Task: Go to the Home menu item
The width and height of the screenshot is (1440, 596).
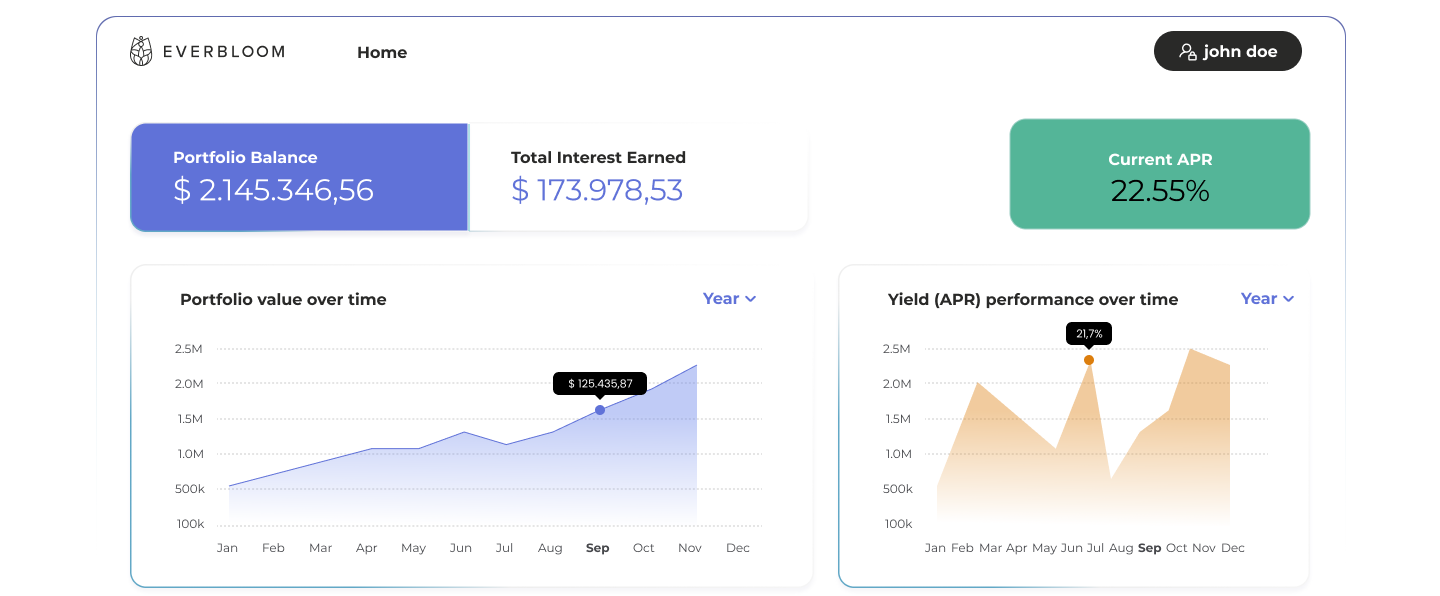Action: click(382, 53)
